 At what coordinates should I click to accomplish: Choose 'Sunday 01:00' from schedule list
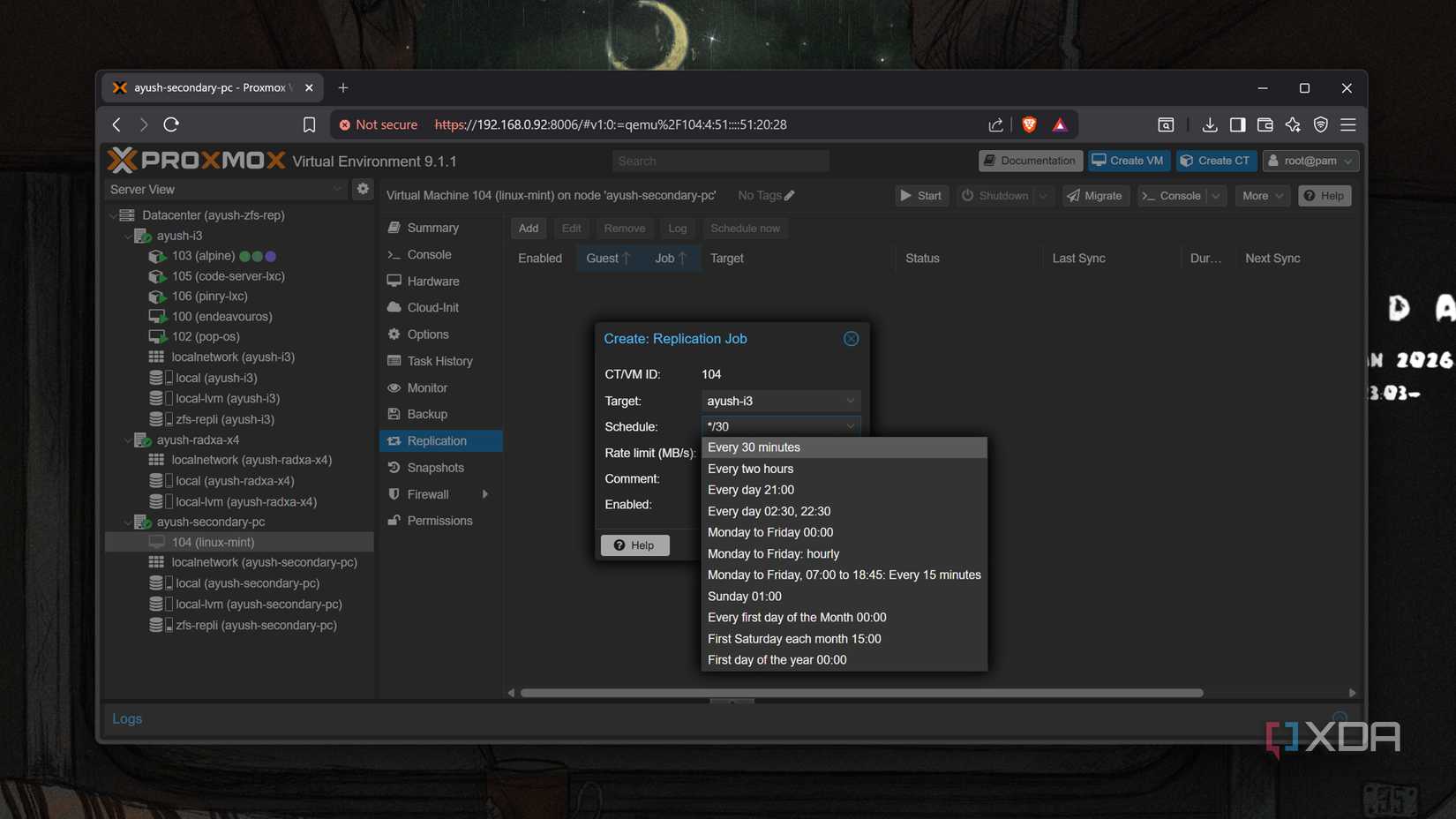click(x=744, y=597)
